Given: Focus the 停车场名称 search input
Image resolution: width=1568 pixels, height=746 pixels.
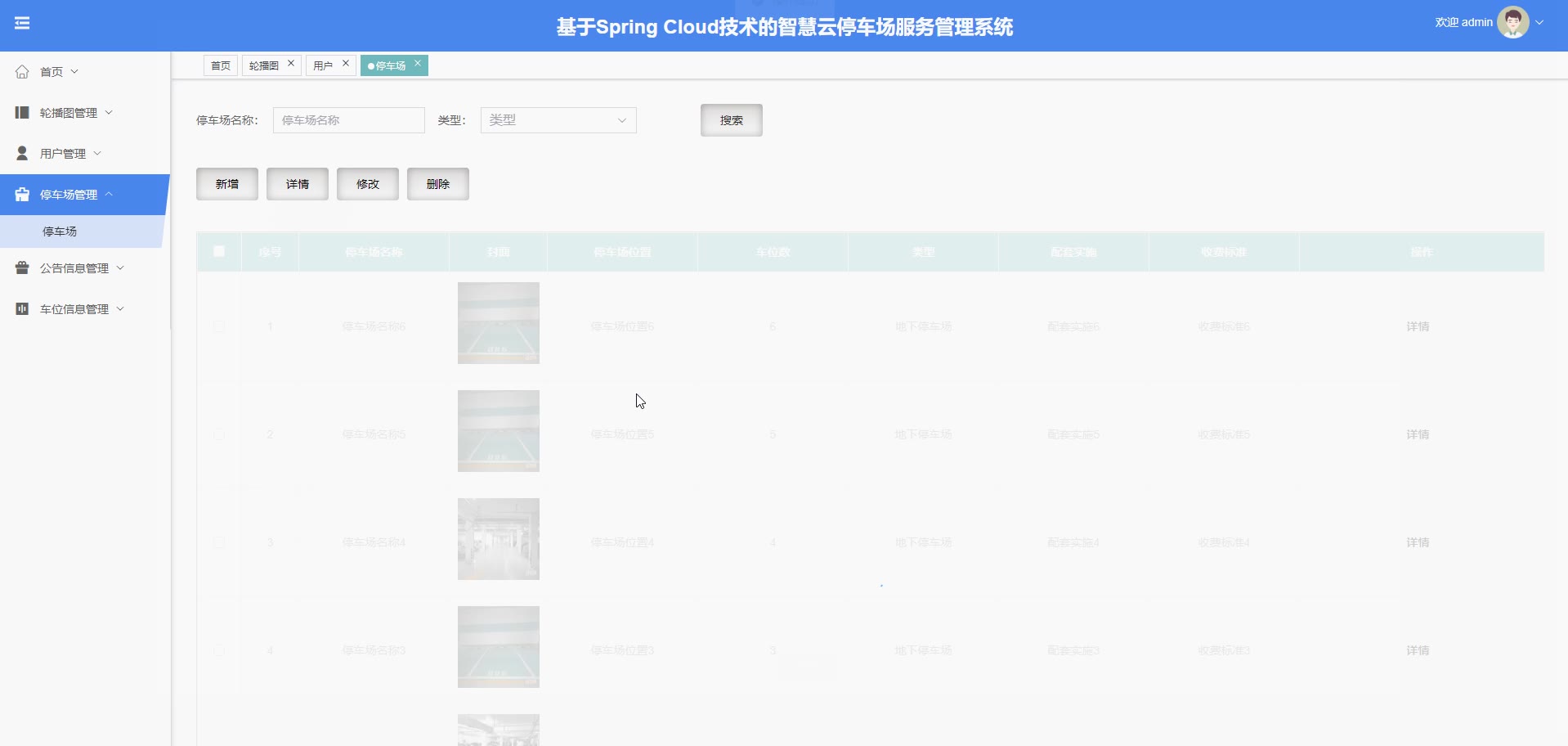Looking at the screenshot, I should pos(349,120).
